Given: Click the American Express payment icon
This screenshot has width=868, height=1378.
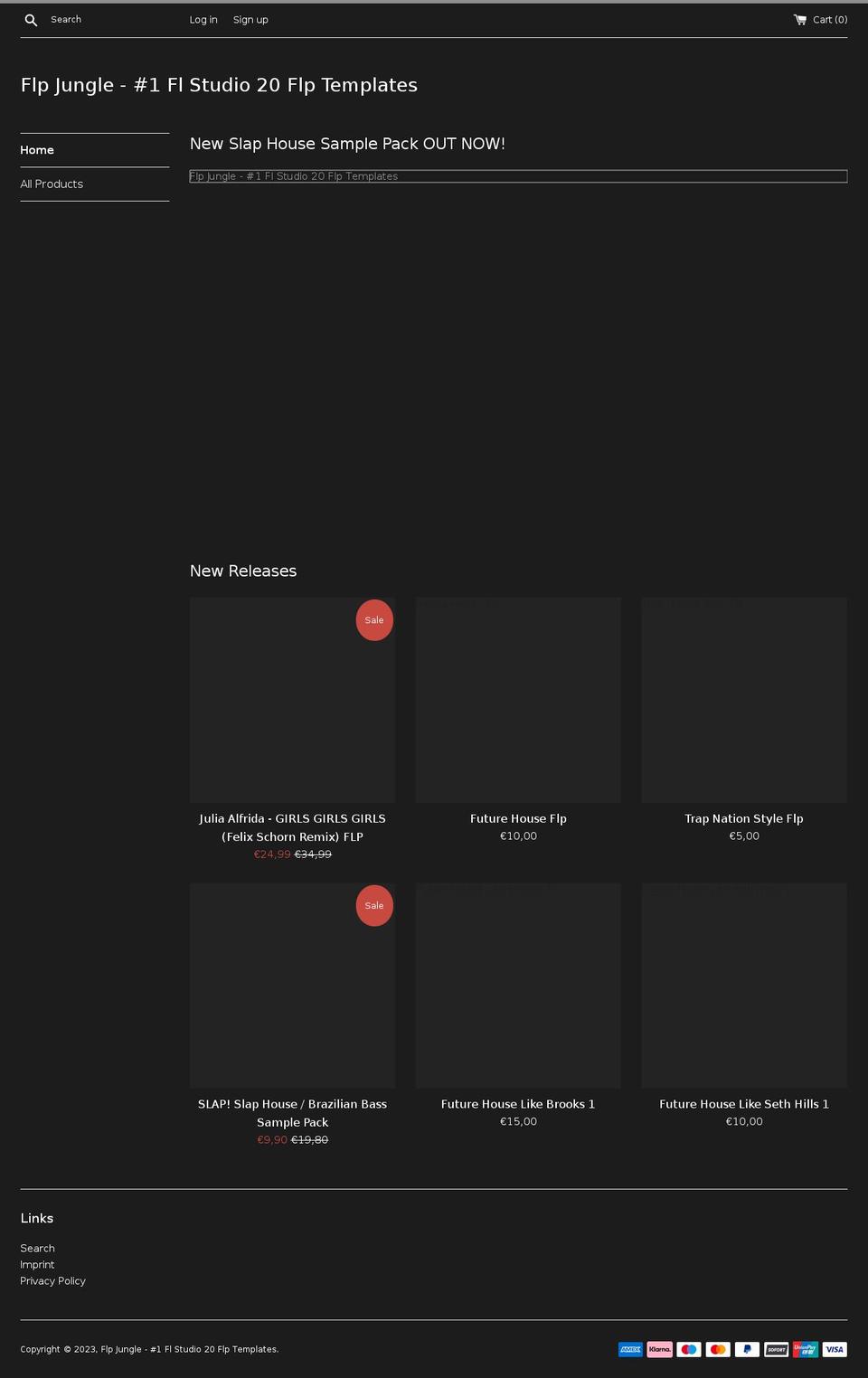Looking at the screenshot, I should pos(630,1349).
